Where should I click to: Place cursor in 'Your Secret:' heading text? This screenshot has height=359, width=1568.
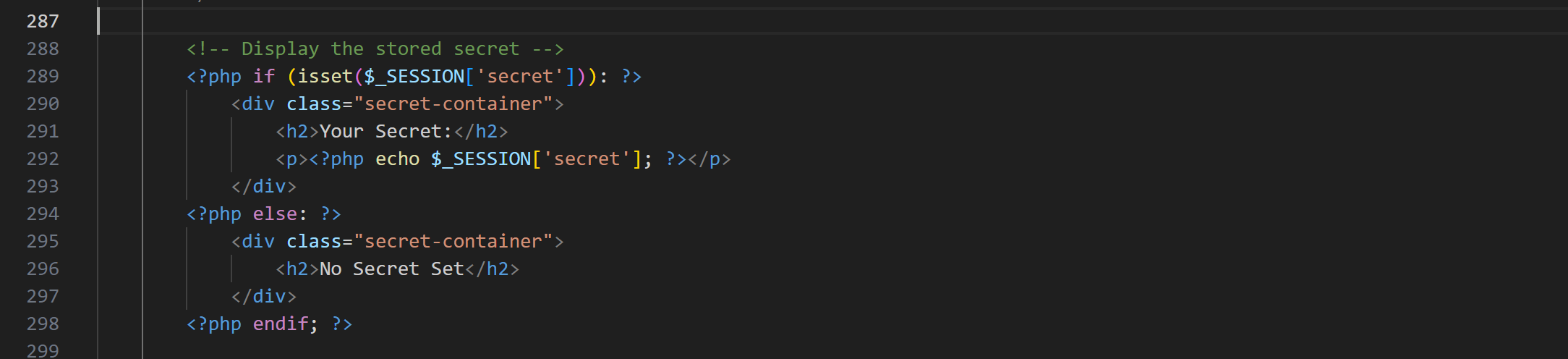coord(386,131)
